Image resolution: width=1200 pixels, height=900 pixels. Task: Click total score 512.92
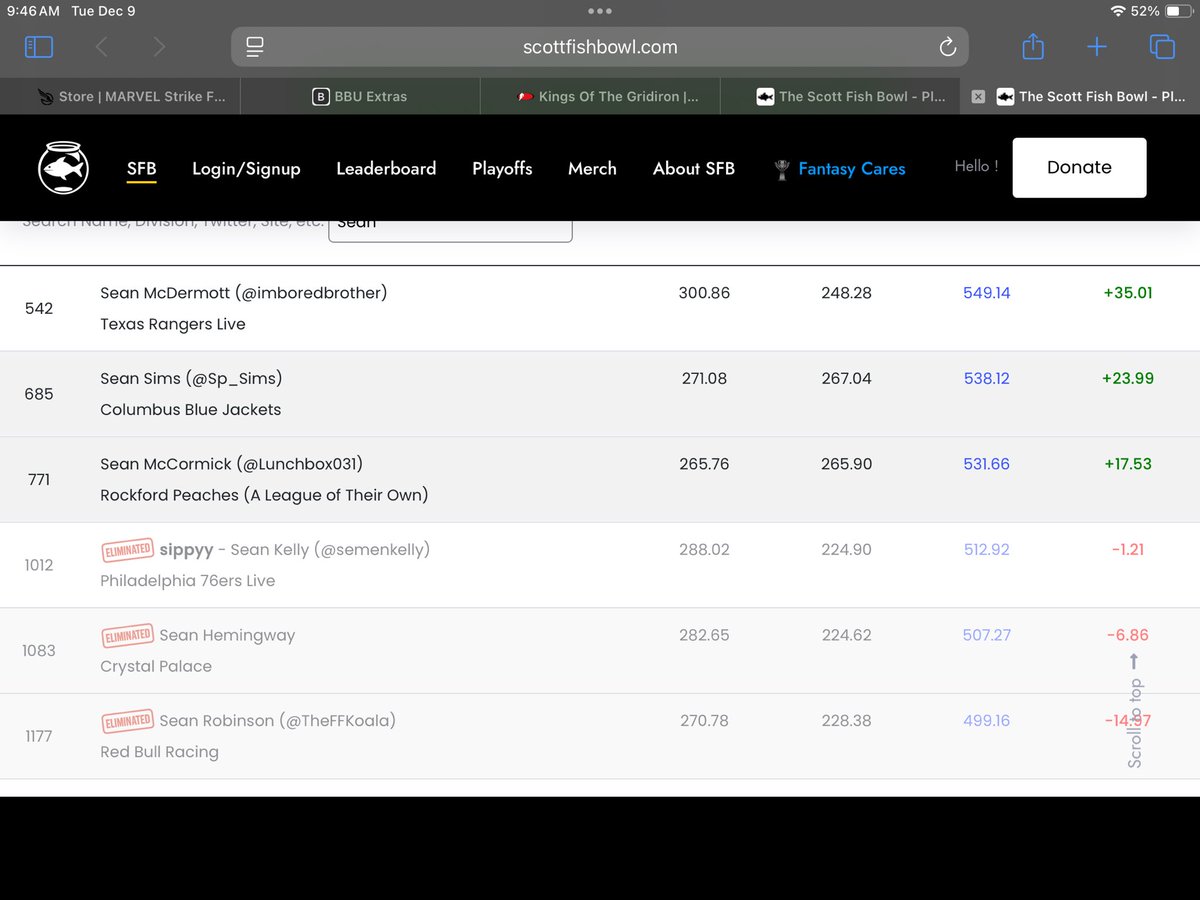click(986, 549)
